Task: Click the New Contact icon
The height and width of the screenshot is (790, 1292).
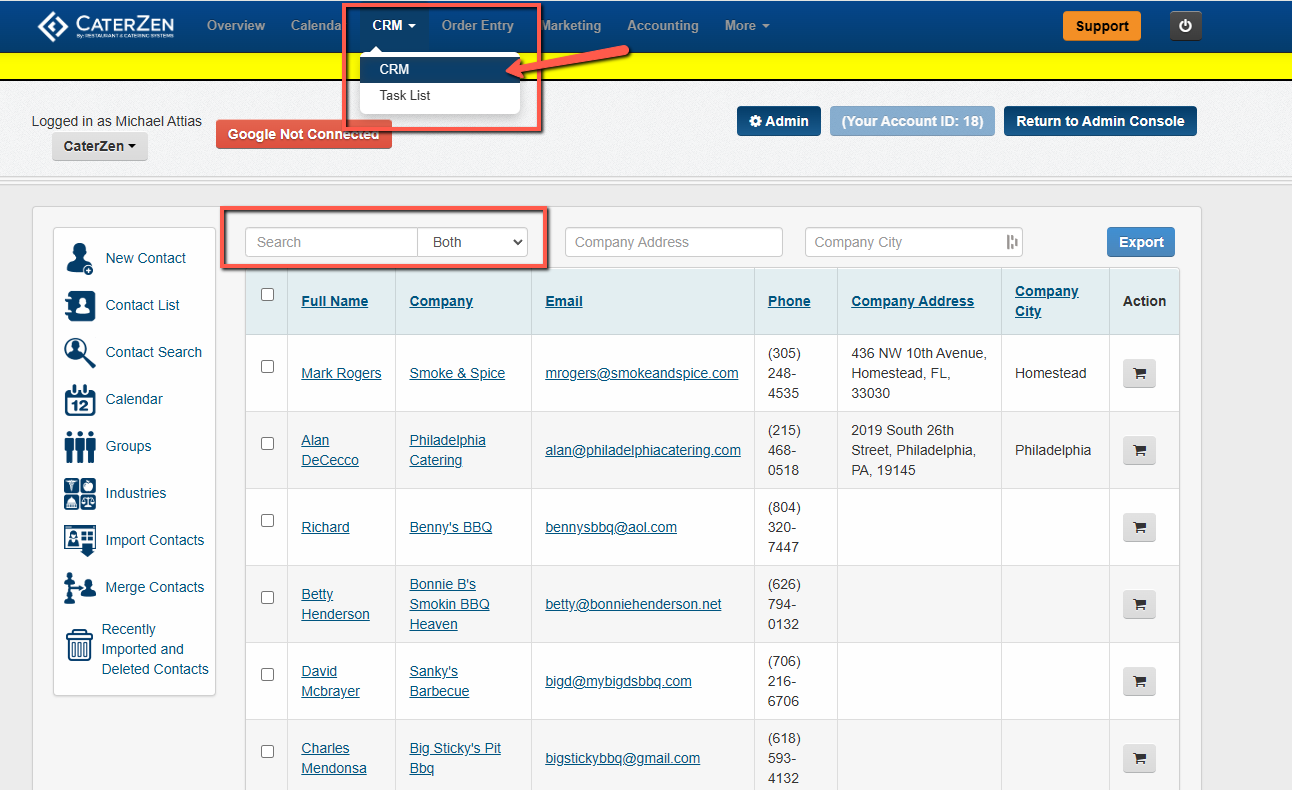Action: coord(79,258)
